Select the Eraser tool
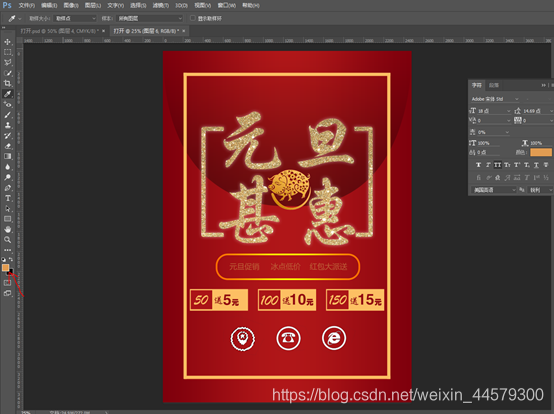 pos(7,146)
